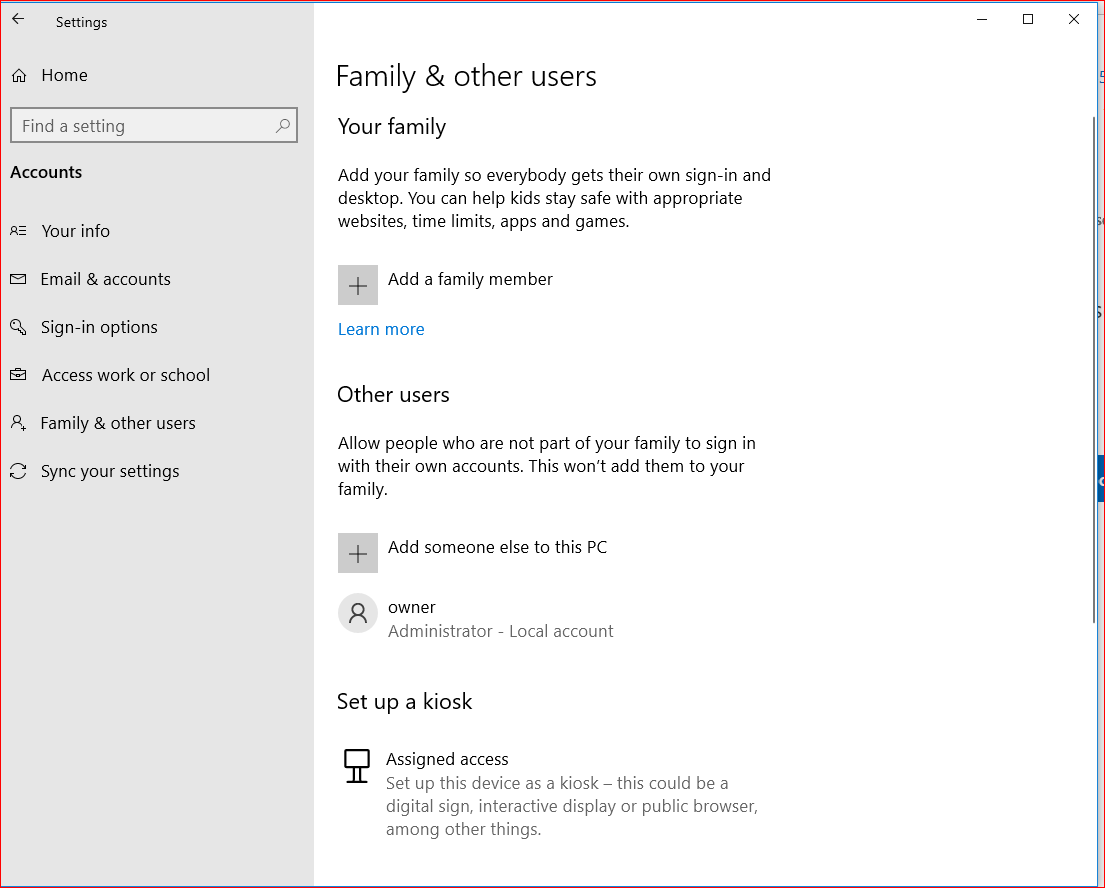Click the Home icon in the sidebar
This screenshot has height=888, width=1105.
[x=19, y=74]
